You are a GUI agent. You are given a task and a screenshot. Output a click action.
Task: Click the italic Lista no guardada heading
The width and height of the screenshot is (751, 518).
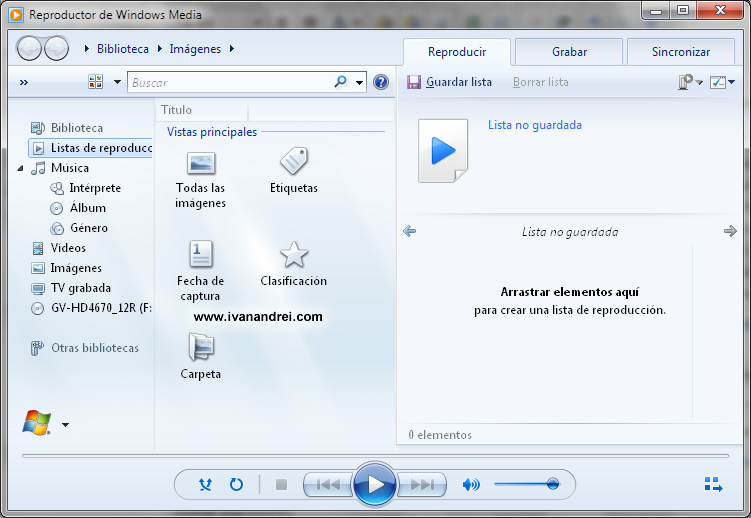[x=570, y=232]
